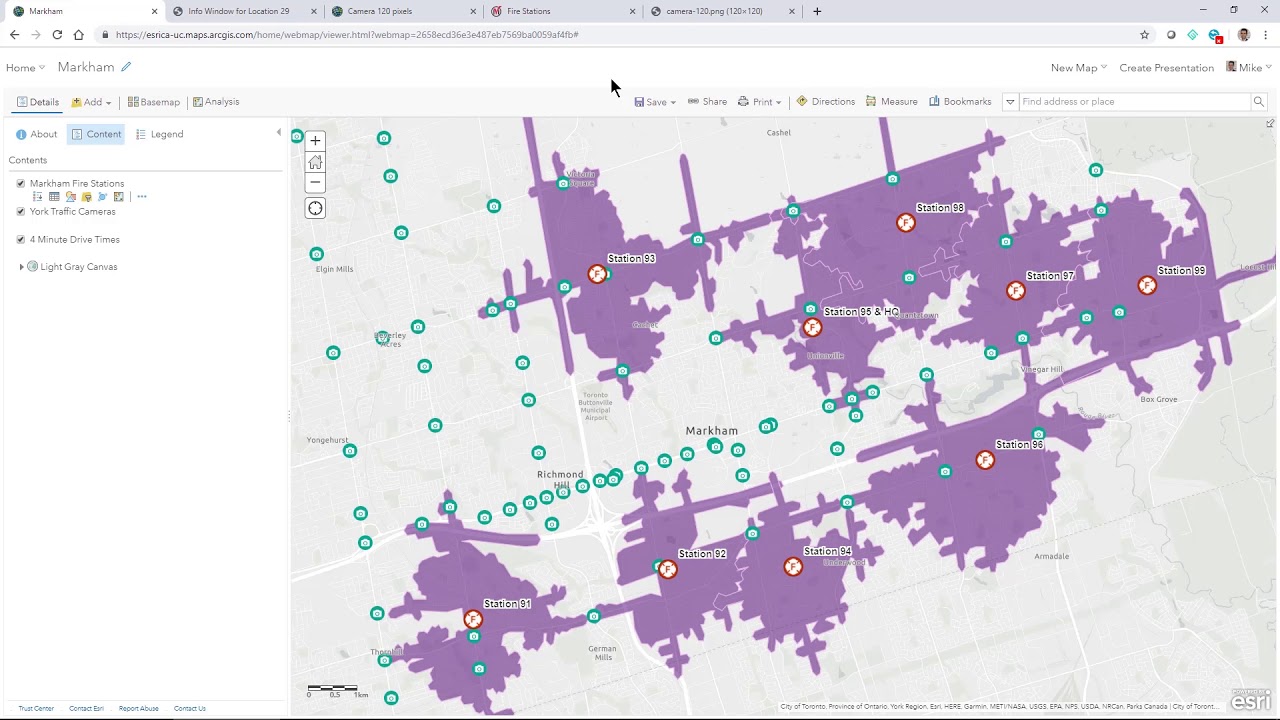Click the 'Station 96' map label

coord(1019,445)
